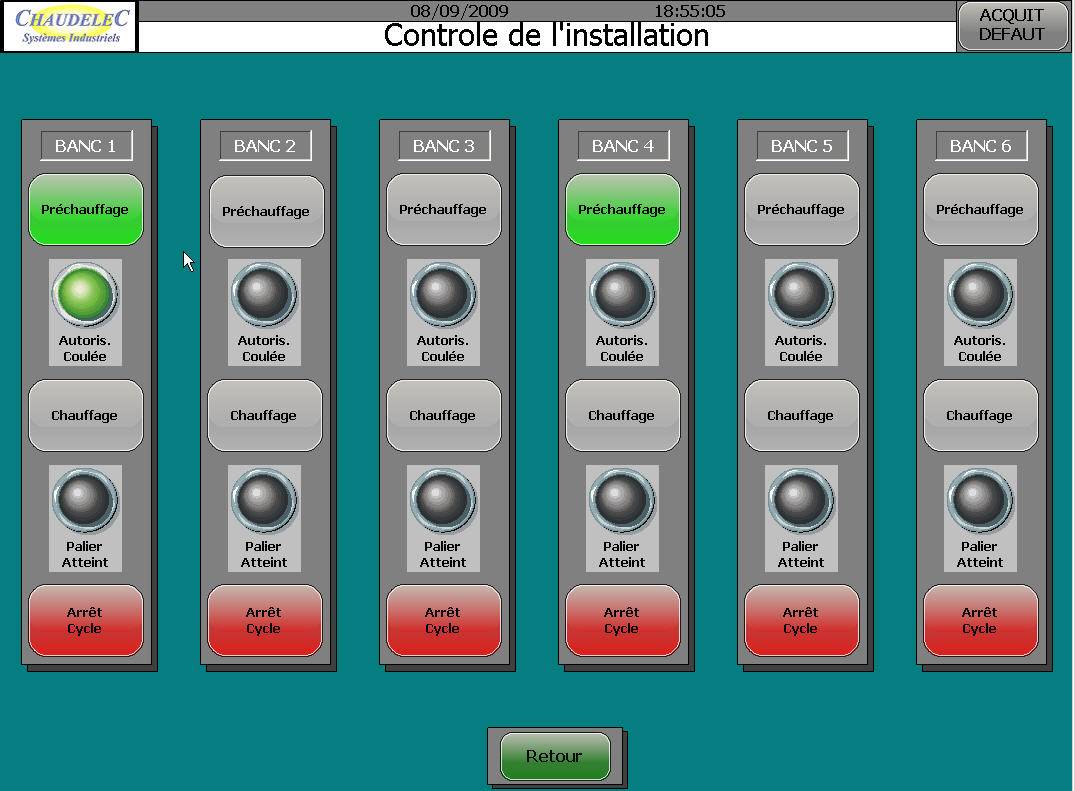Select the BANC 5 header label
The width and height of the screenshot is (1075, 791).
pyautogui.click(x=801, y=146)
